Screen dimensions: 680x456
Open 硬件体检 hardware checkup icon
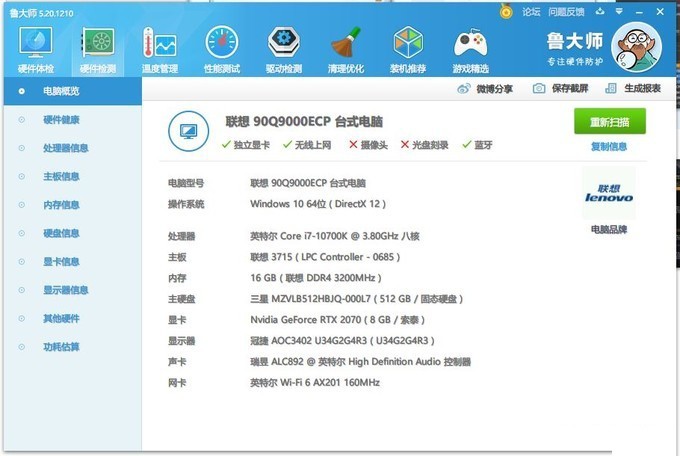point(36,49)
